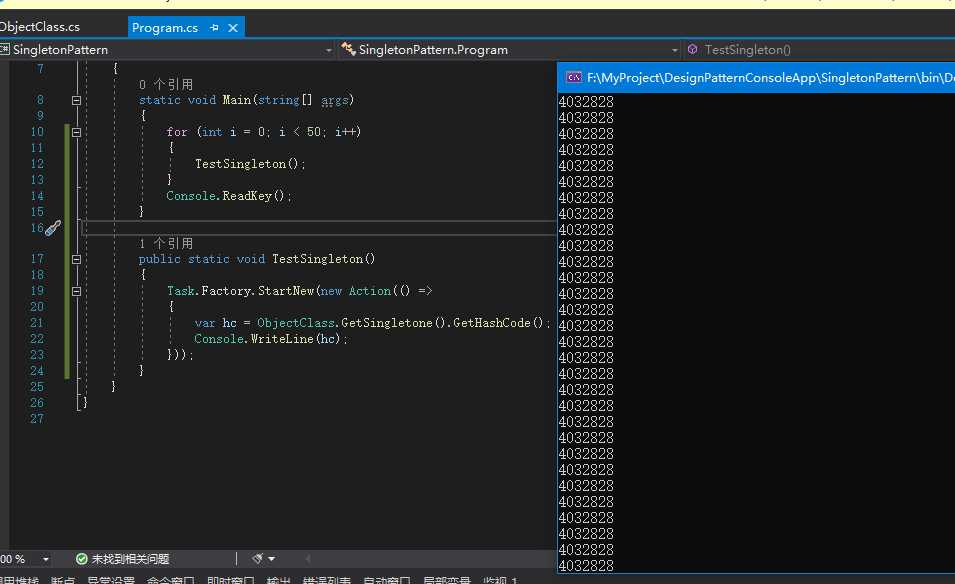Viewport: 955px width, 584px height.
Task: Click 'Task.Factory.StartNew' on line 19
Action: (x=241, y=291)
